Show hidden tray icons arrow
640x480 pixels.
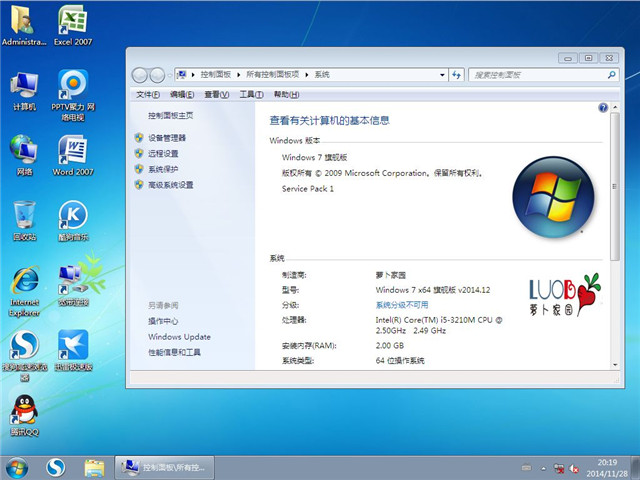(544, 469)
